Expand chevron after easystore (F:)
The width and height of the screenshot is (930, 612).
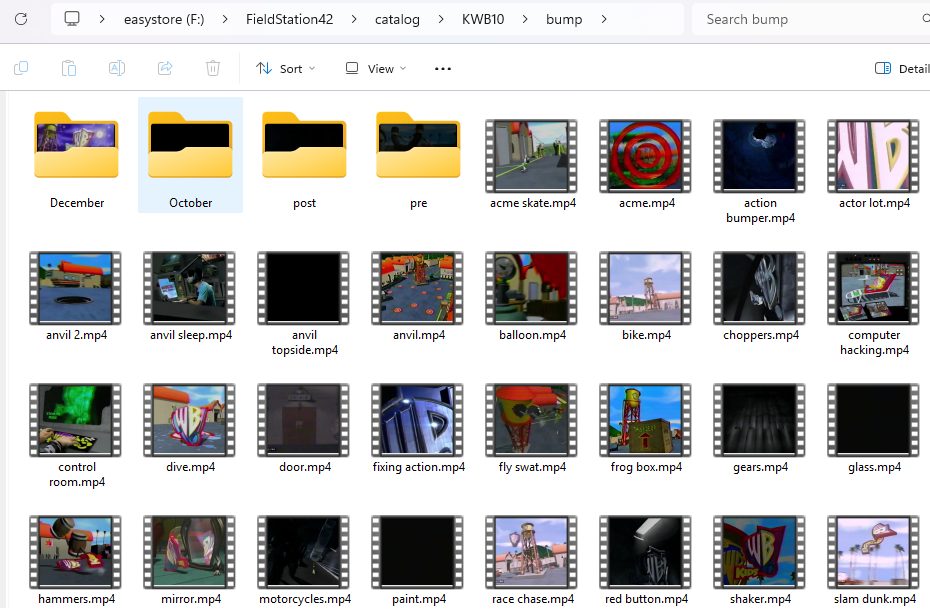(x=225, y=19)
